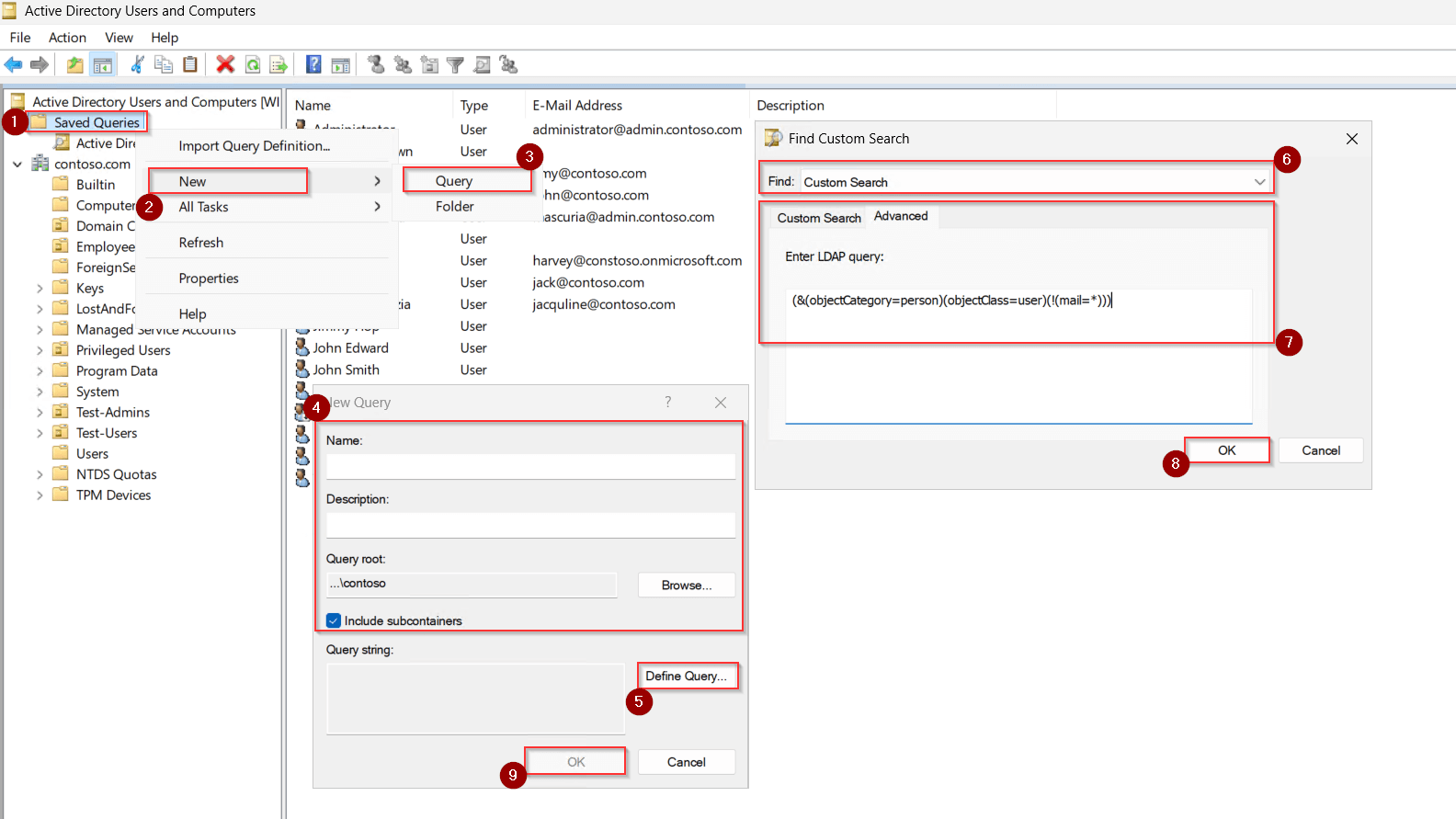Click the Find objects toolbar icon
Viewport: 1456px width, 819px height.
coord(482,64)
